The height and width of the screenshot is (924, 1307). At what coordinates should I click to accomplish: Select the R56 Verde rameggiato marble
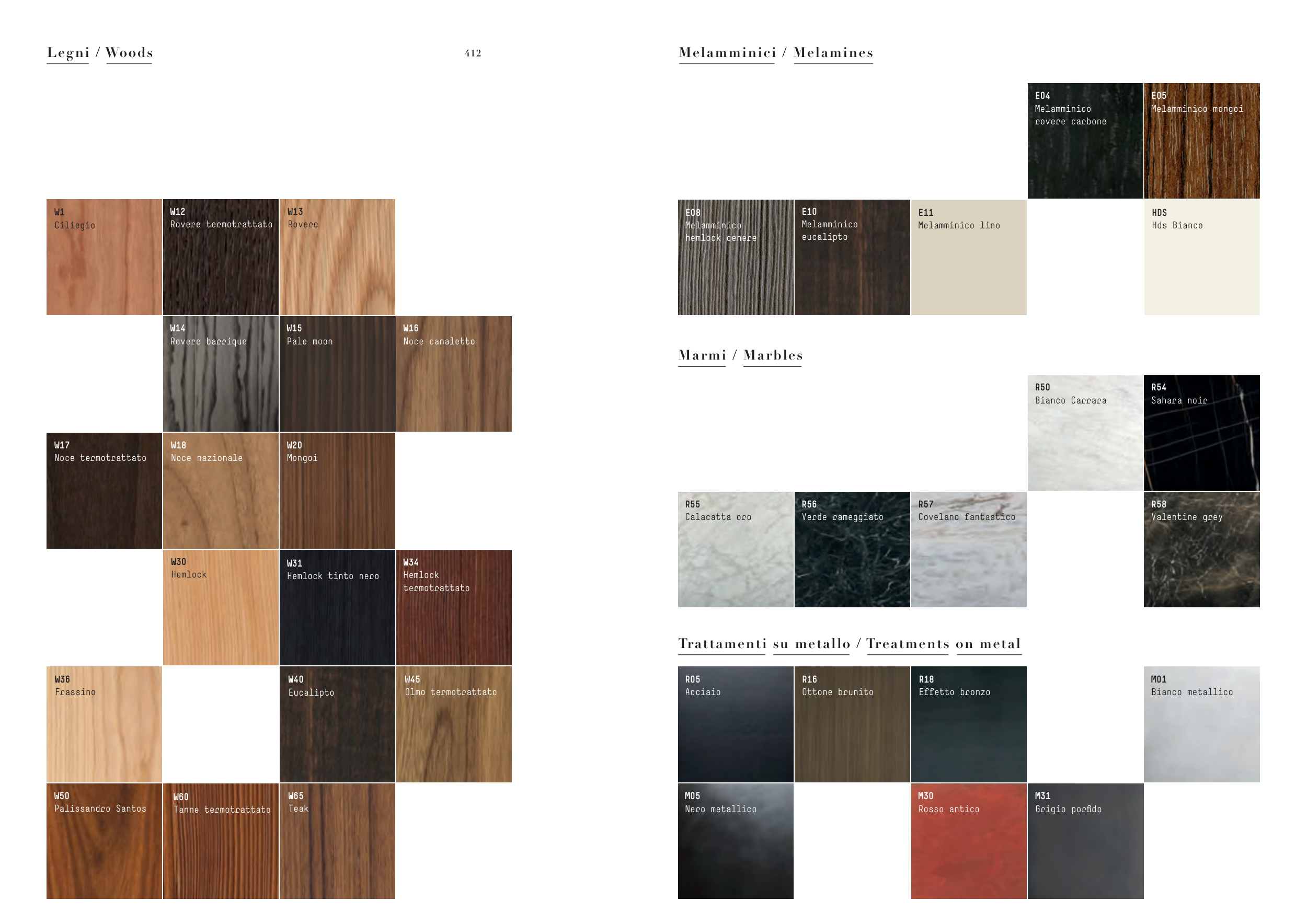[x=852, y=549]
